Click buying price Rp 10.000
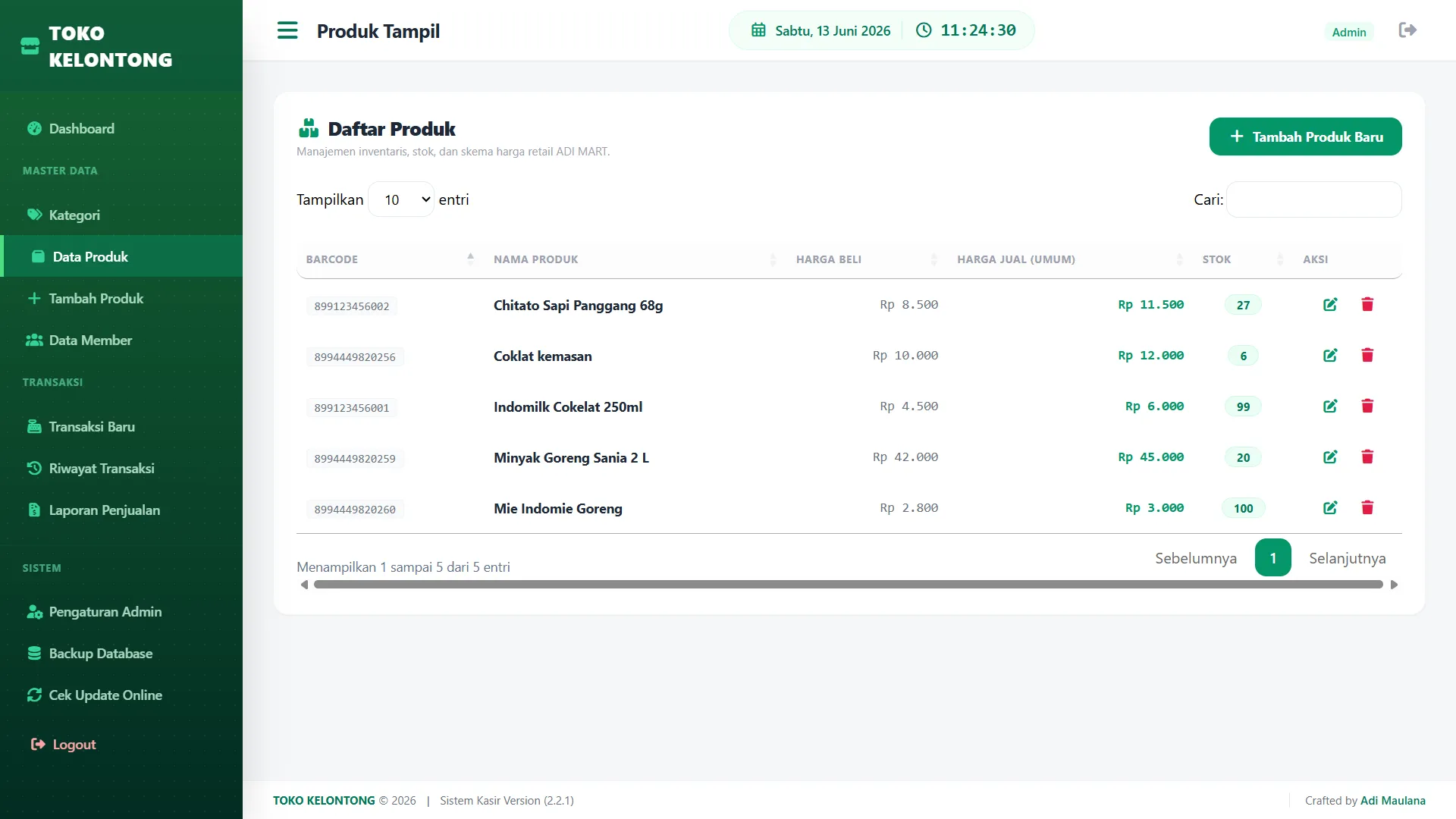1456x819 pixels. [x=905, y=356]
